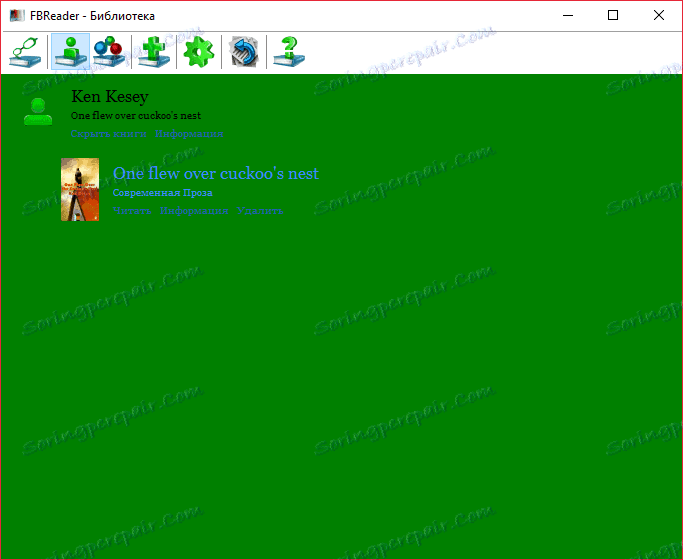Click the rotate/return blue arrow icon
Viewport: 683px width, 560px height.
tap(244, 52)
